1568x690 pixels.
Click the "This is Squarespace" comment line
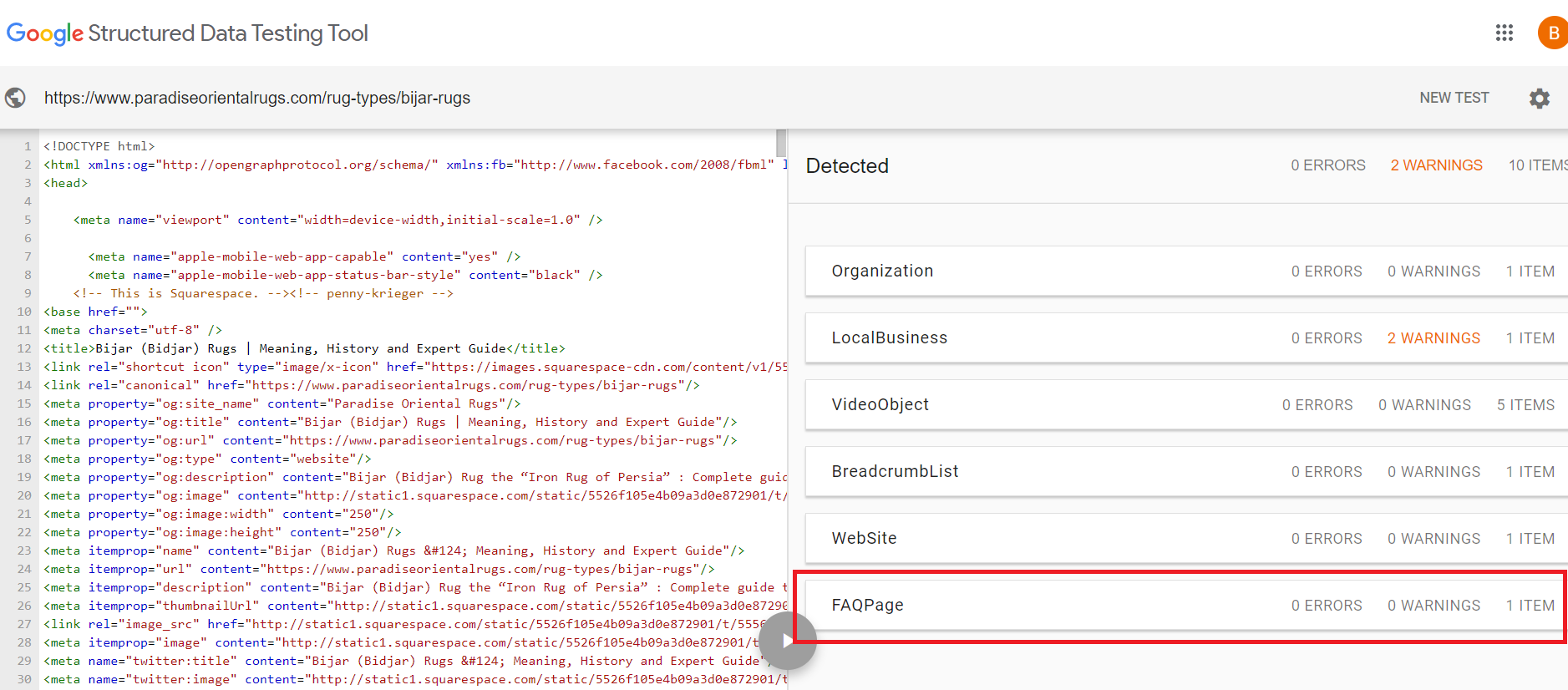[263, 293]
